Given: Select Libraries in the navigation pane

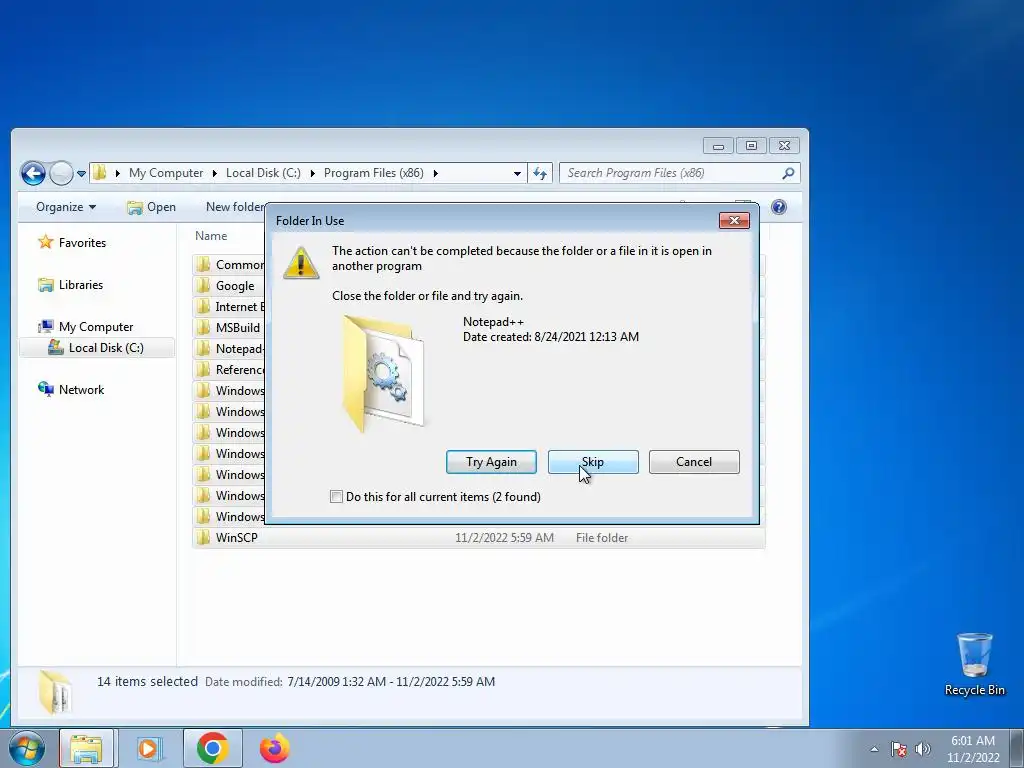Looking at the screenshot, I should pos(81,285).
